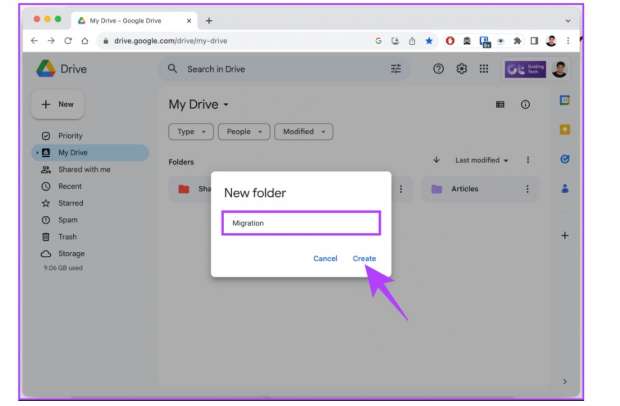Open Google Keep side panel icon

pyautogui.click(x=565, y=129)
